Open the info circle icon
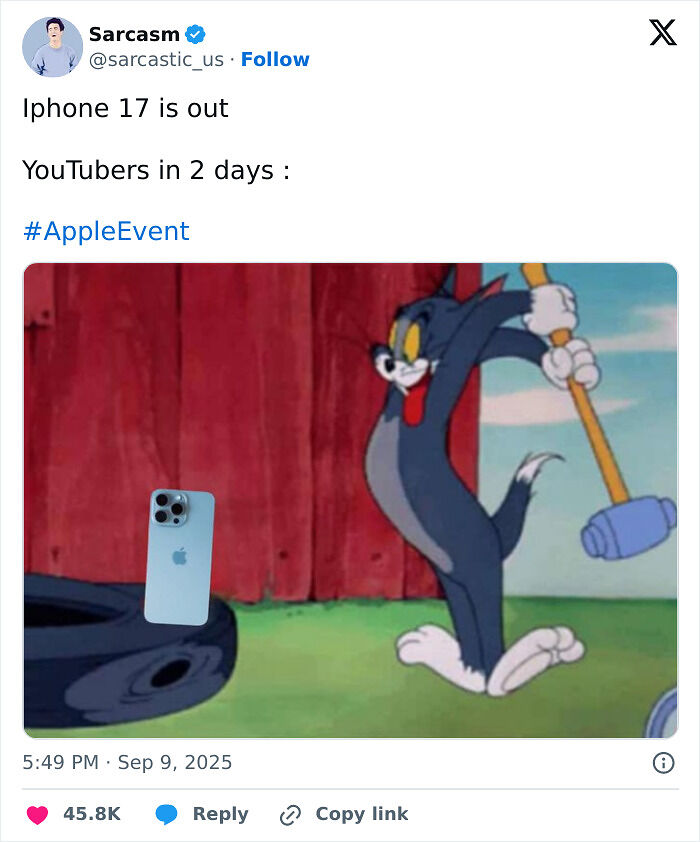The width and height of the screenshot is (700, 842). 663,763
